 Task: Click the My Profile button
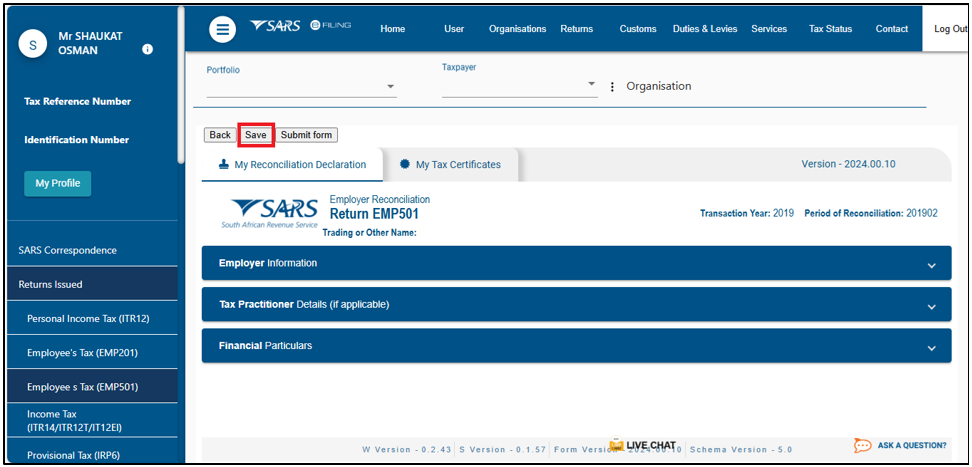58,184
